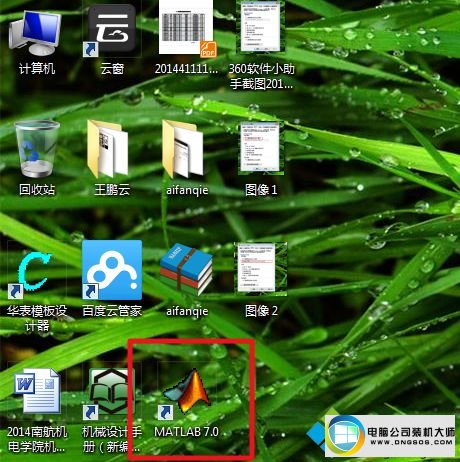Click the 图像 1 label text
460x462 pixels.
(261, 190)
